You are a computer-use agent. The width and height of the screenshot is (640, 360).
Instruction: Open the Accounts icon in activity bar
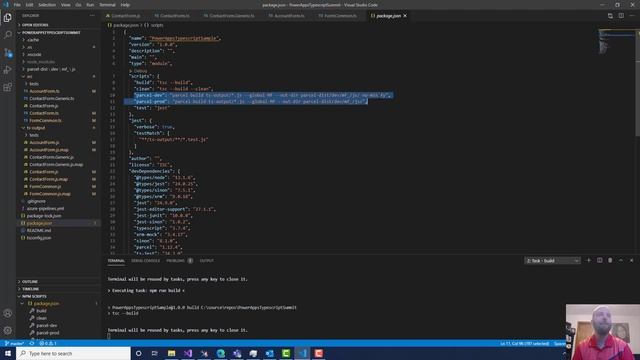pos(8,313)
